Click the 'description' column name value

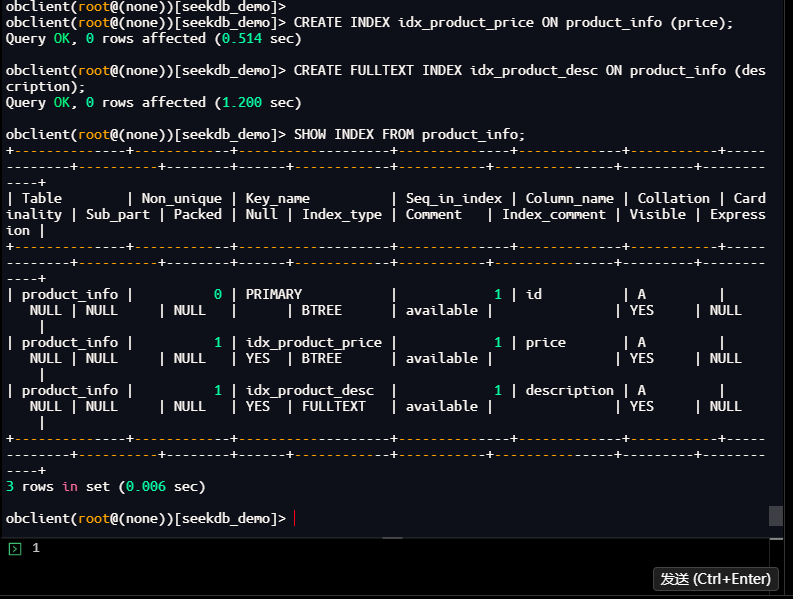click(x=569, y=390)
